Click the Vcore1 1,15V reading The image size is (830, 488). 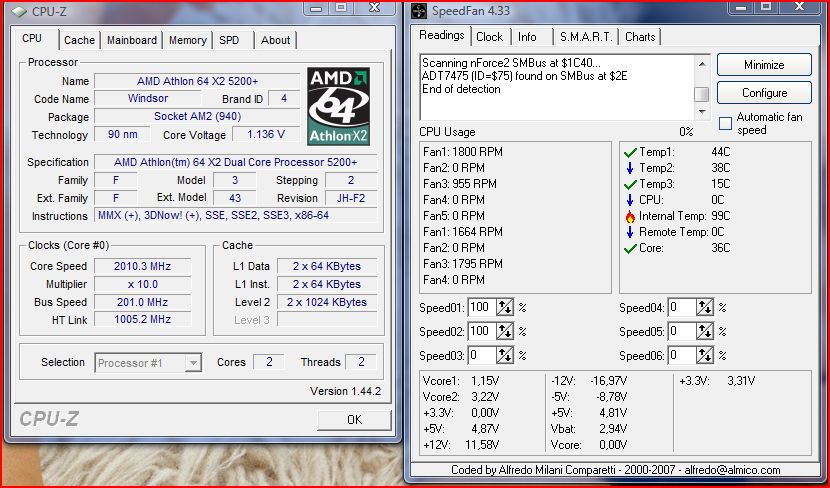(x=461, y=381)
